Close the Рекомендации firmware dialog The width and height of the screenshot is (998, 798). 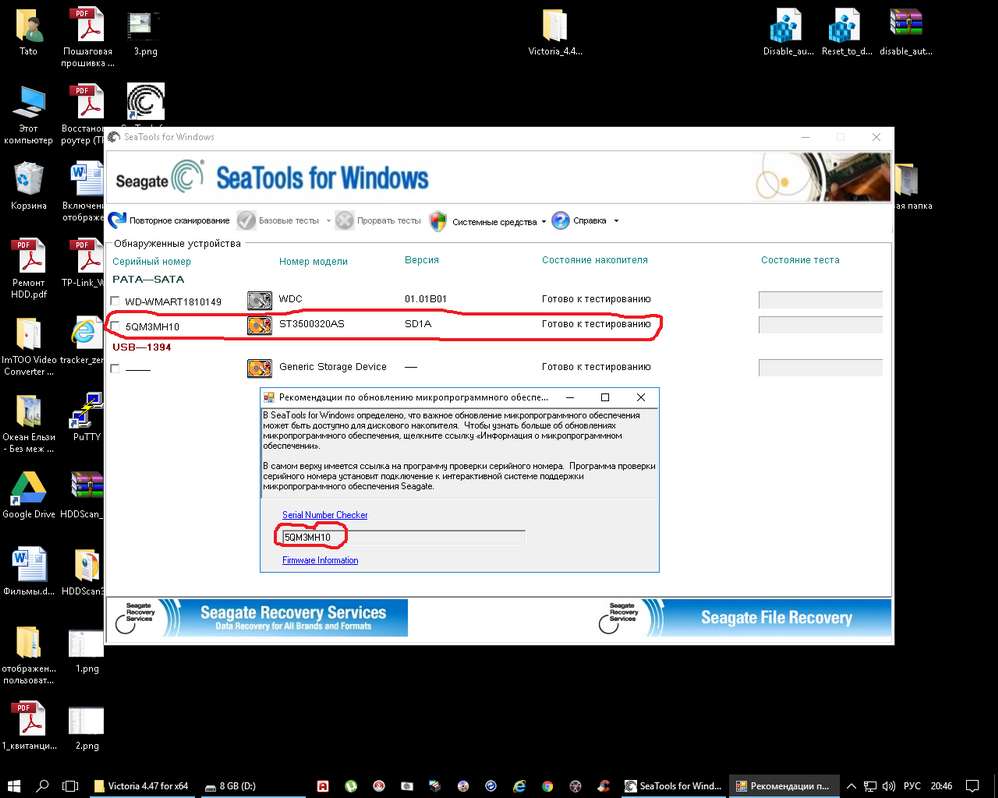click(x=641, y=397)
